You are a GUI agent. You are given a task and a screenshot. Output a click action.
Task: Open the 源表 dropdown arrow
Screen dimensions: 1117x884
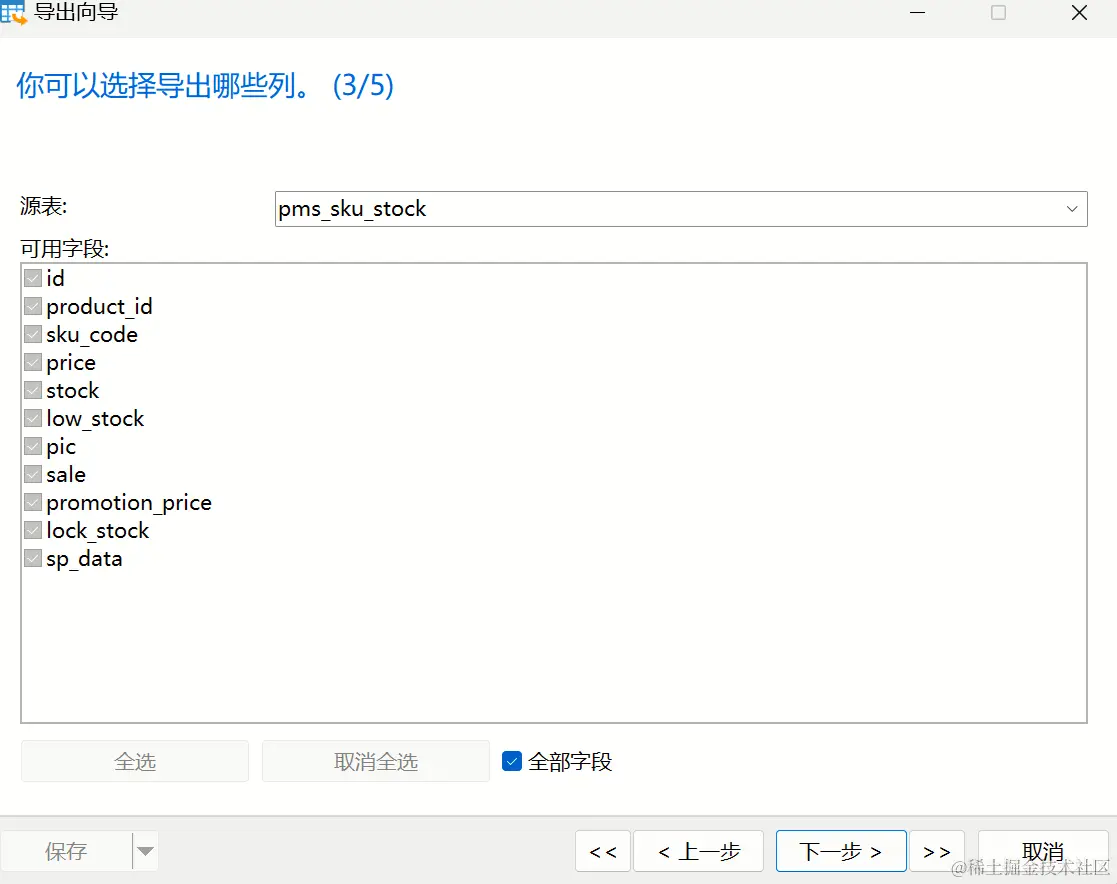[1071, 209]
